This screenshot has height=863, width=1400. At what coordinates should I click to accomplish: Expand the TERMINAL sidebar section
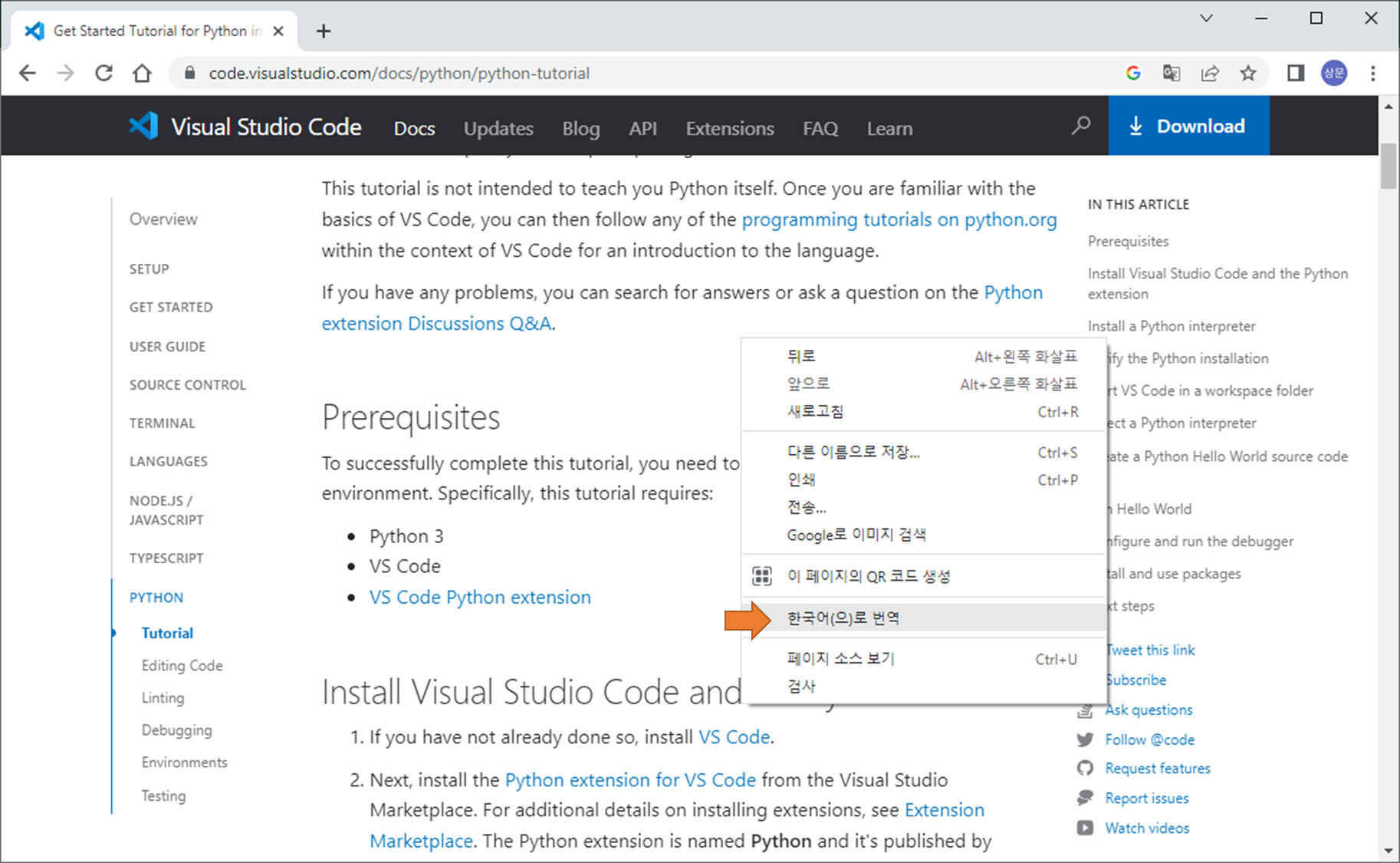tap(162, 423)
